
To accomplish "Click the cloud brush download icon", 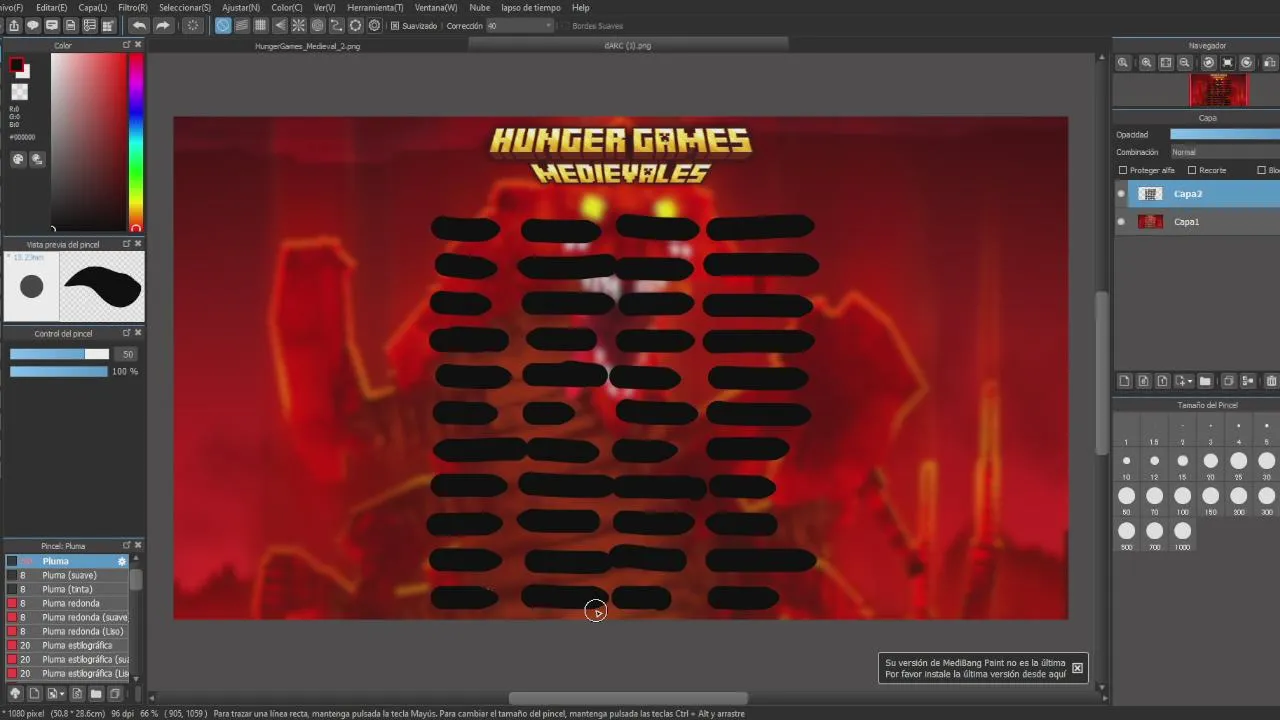I will click(15, 693).
